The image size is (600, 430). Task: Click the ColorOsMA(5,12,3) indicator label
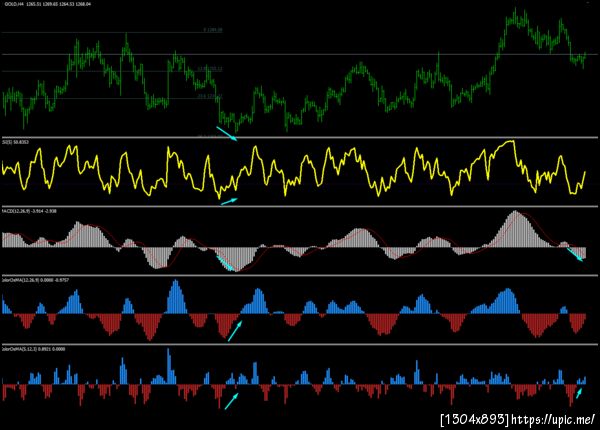pyautogui.click(x=33, y=349)
